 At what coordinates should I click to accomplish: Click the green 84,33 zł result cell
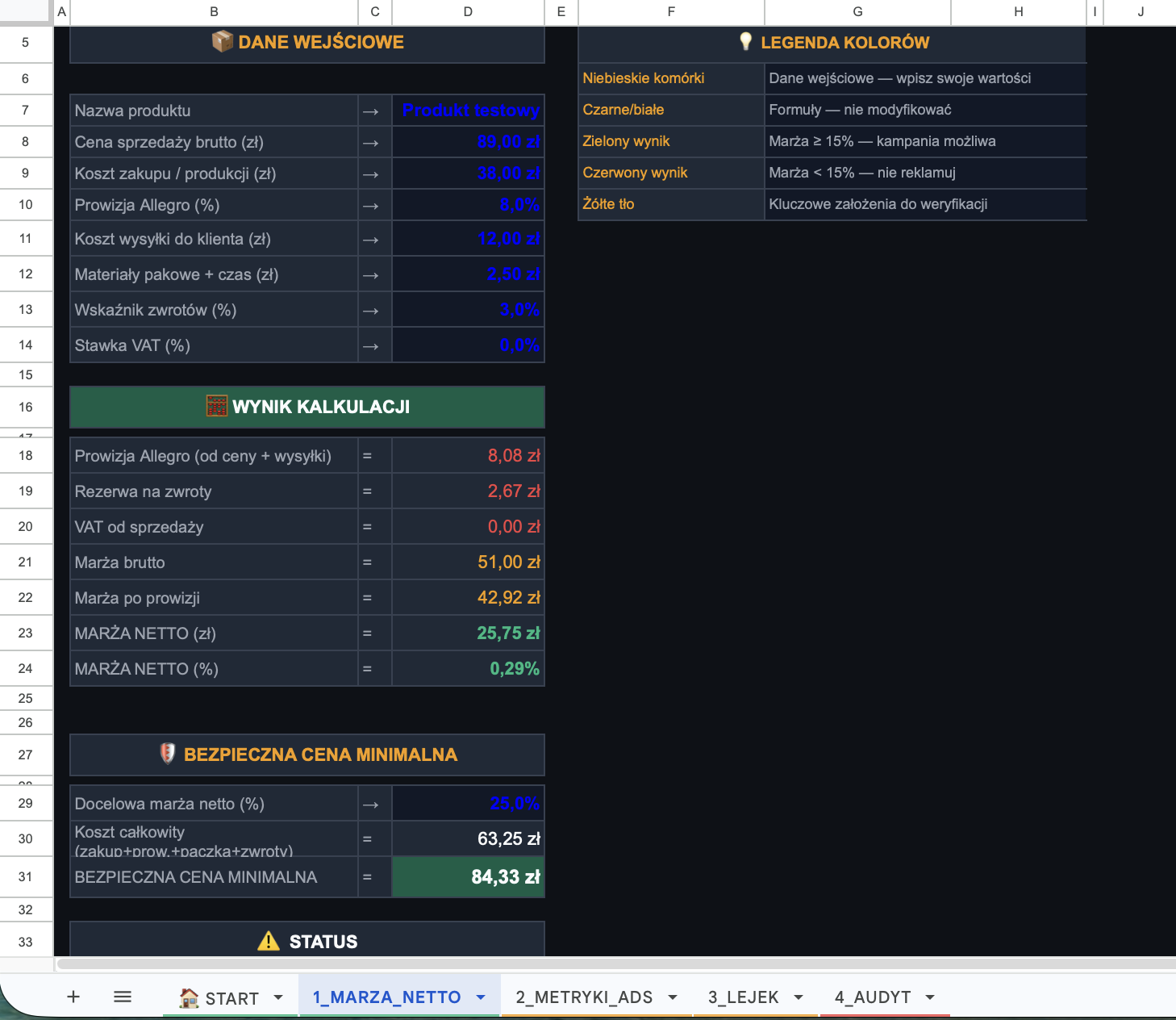pos(468,877)
